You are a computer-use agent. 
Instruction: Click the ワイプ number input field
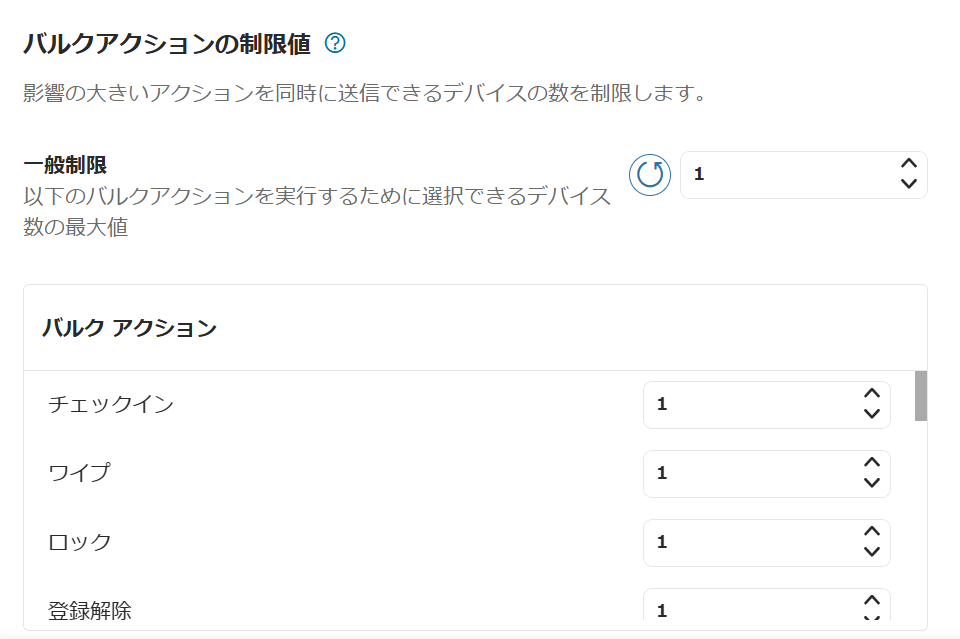coord(767,474)
